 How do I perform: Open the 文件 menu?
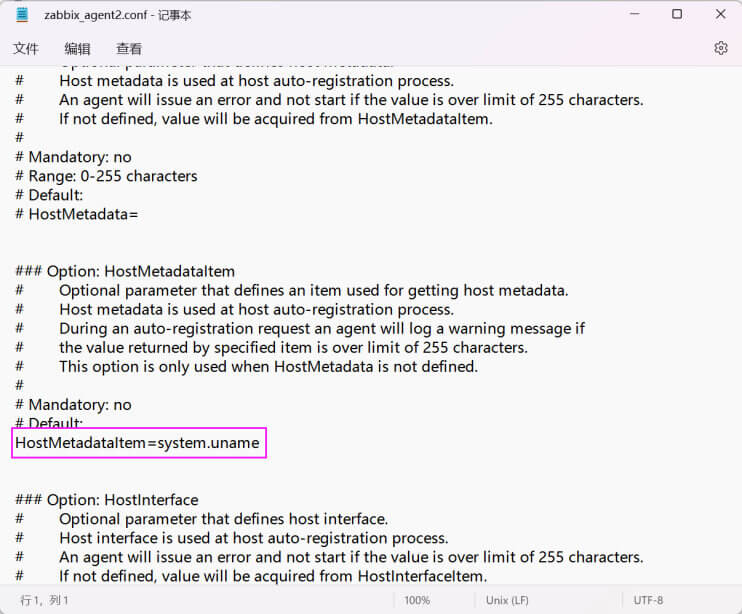26,48
